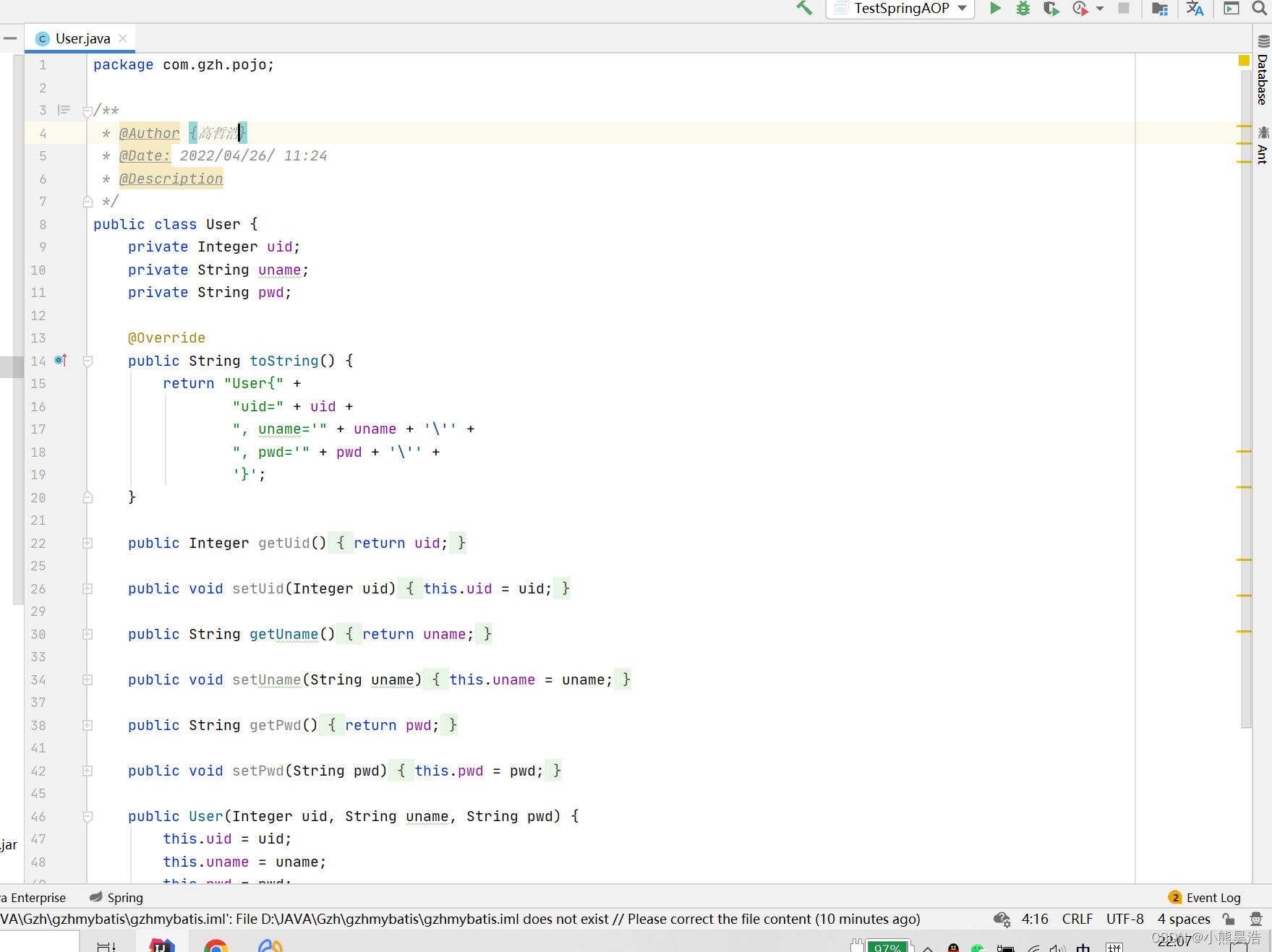
Task: Click the warning stripe marker next to line 18
Action: click(1244, 451)
